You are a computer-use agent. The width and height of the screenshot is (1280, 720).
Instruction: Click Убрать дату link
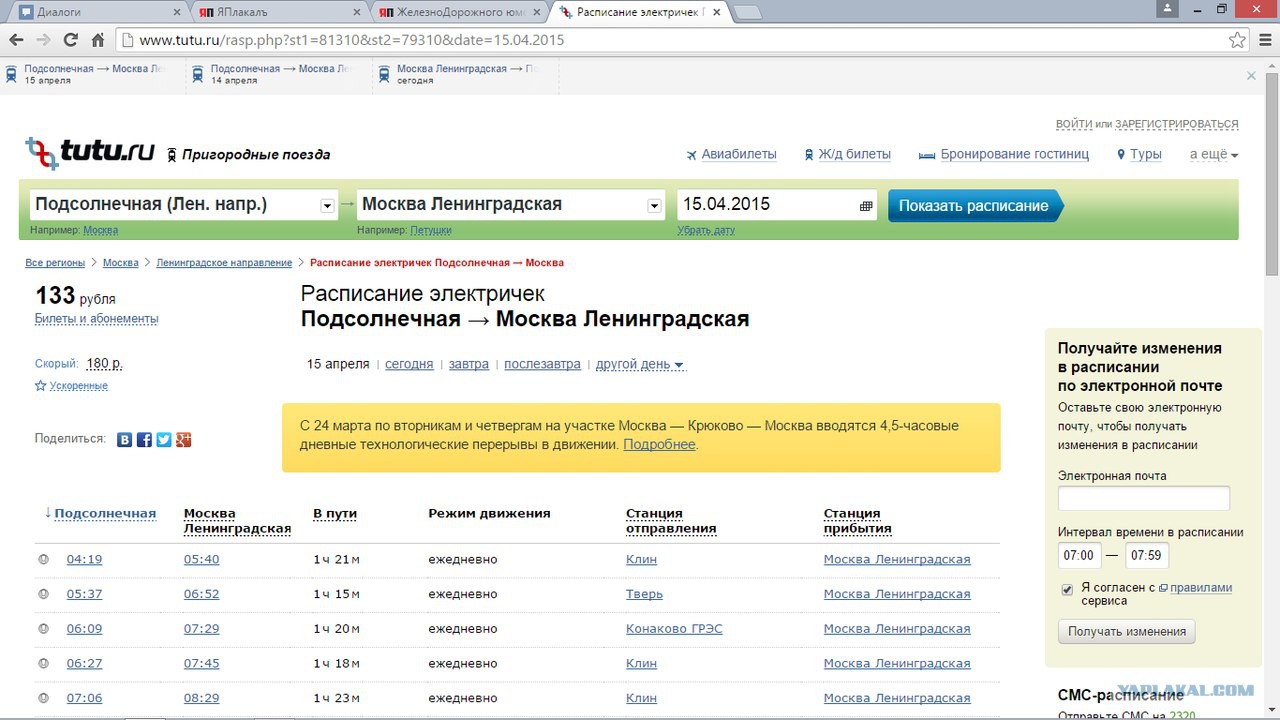[x=706, y=230]
